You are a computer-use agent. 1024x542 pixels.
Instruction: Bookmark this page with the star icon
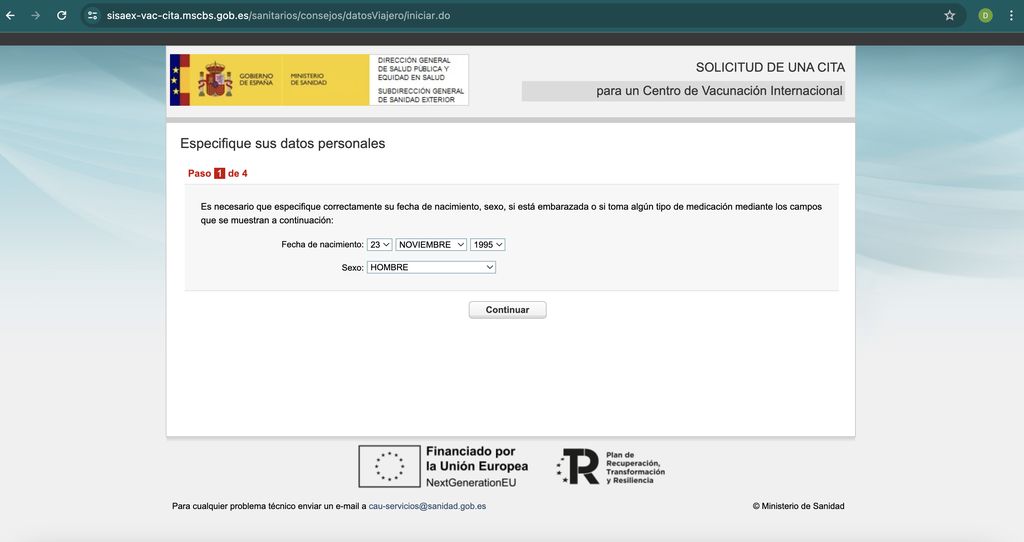pos(950,15)
